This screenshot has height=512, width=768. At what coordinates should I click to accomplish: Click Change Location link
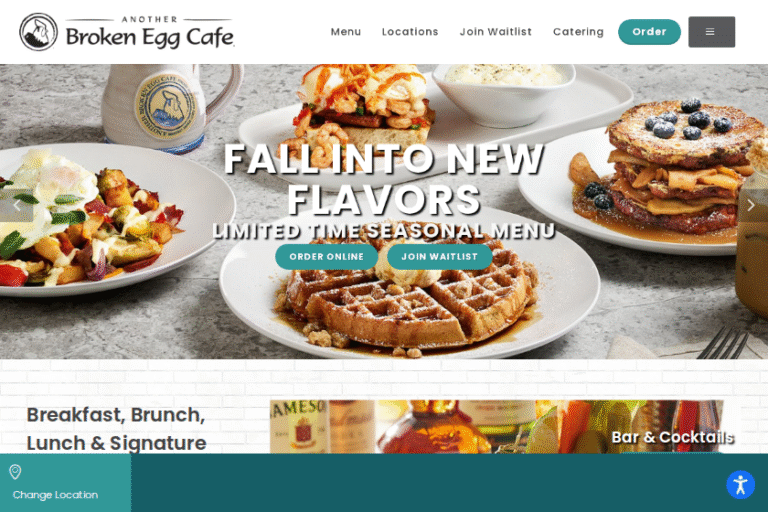[x=55, y=495]
